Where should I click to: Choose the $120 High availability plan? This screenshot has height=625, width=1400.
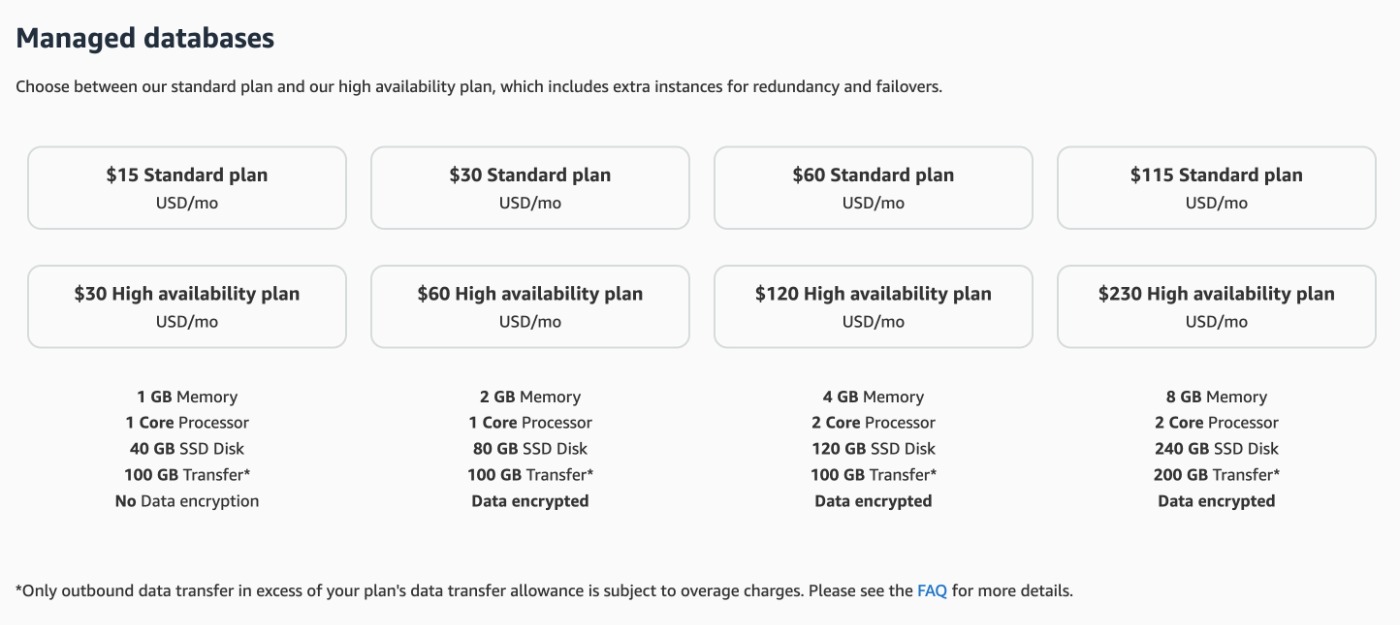tap(873, 306)
